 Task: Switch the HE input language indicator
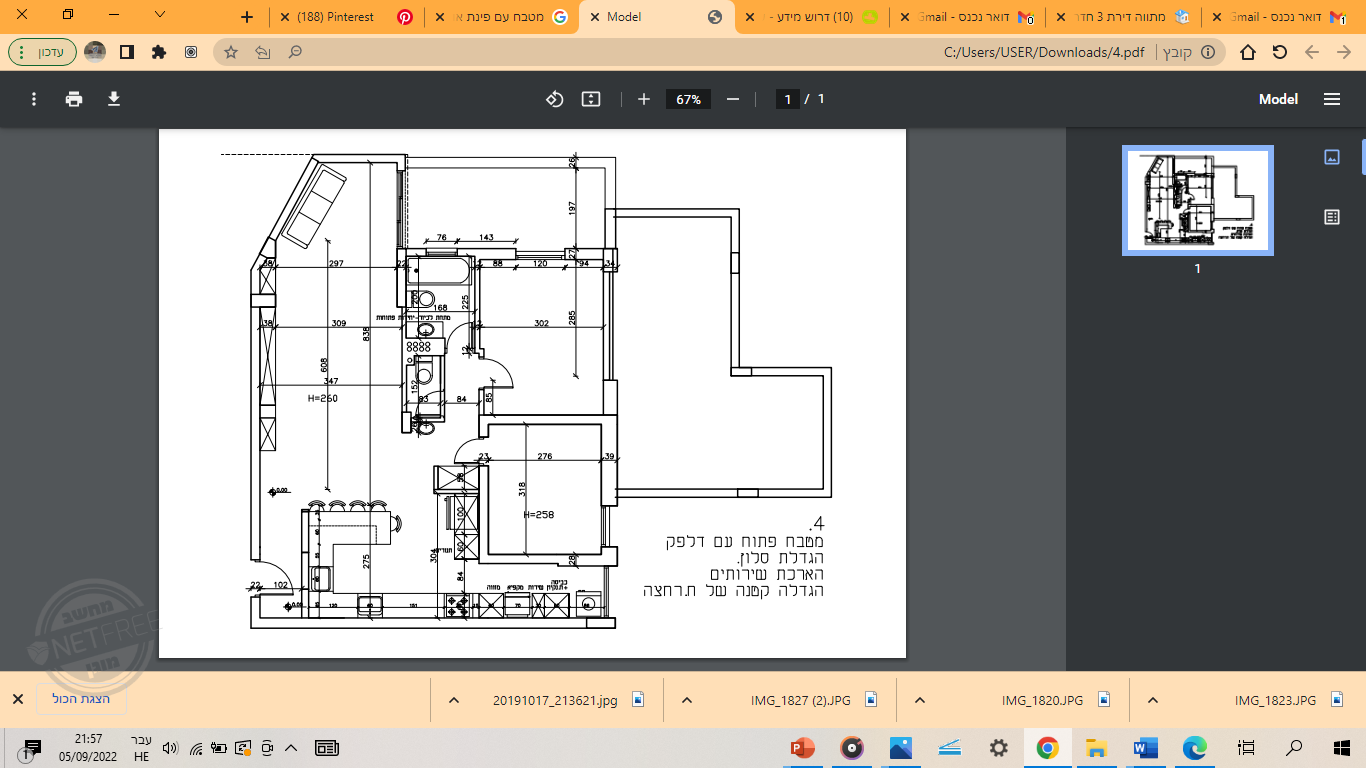tap(141, 748)
